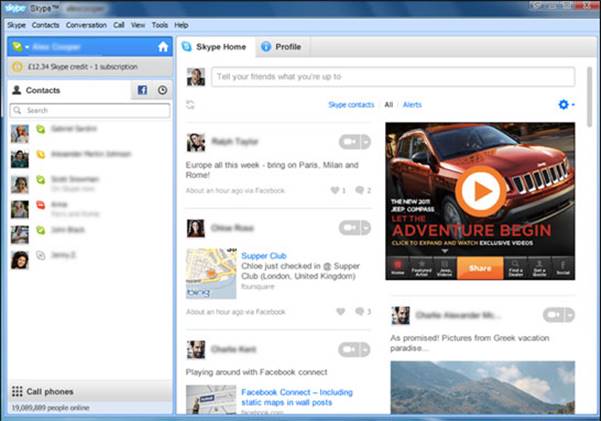
Task: Open the Tools menu
Action: 160,25
